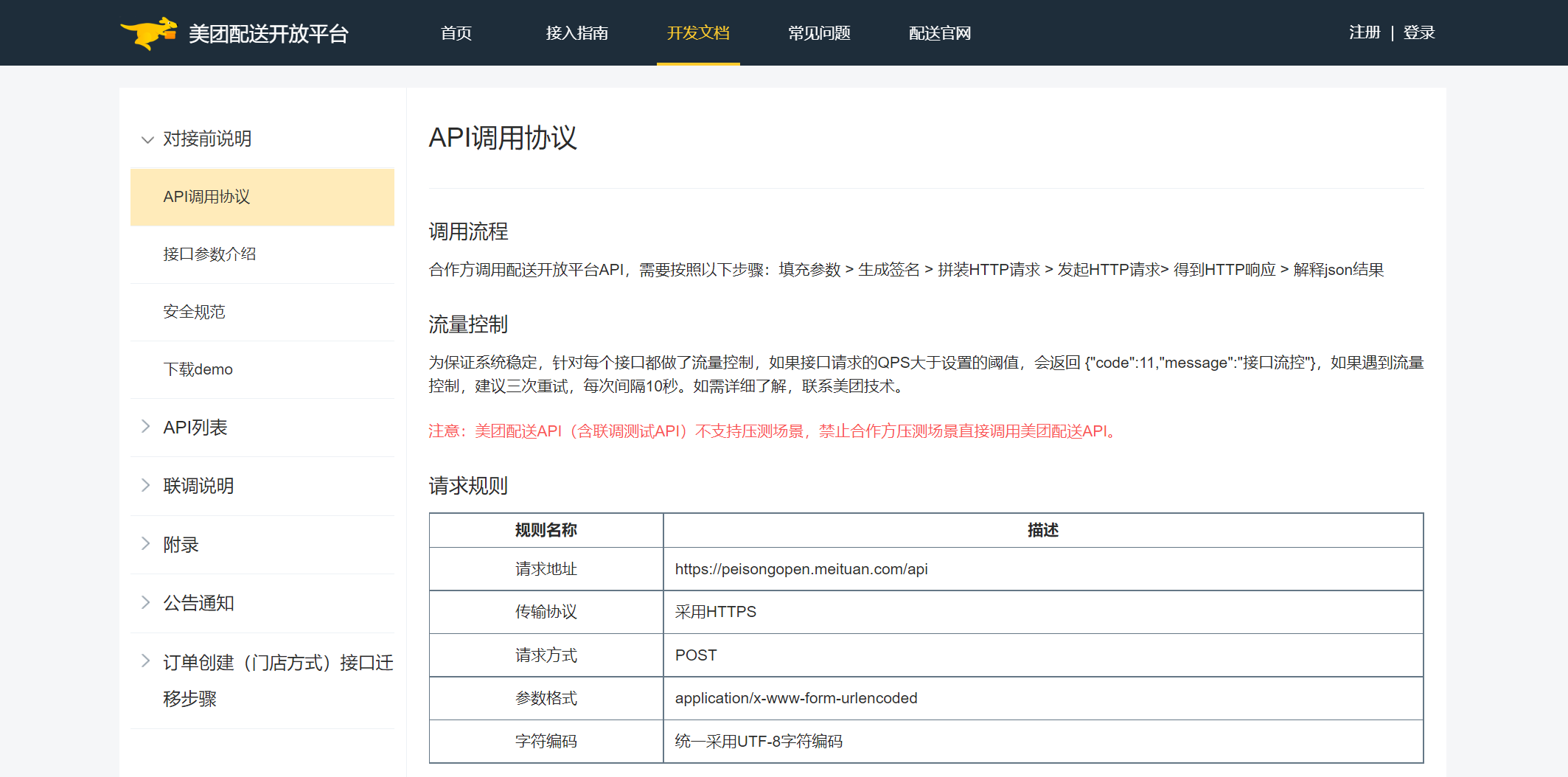The width and height of the screenshot is (1568, 777).
Task: Expand the 公告通知 section
Action: tap(198, 602)
